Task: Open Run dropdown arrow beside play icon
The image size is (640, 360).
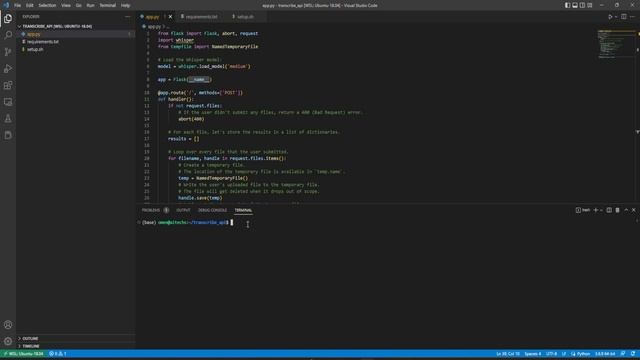Action: tap(616, 17)
